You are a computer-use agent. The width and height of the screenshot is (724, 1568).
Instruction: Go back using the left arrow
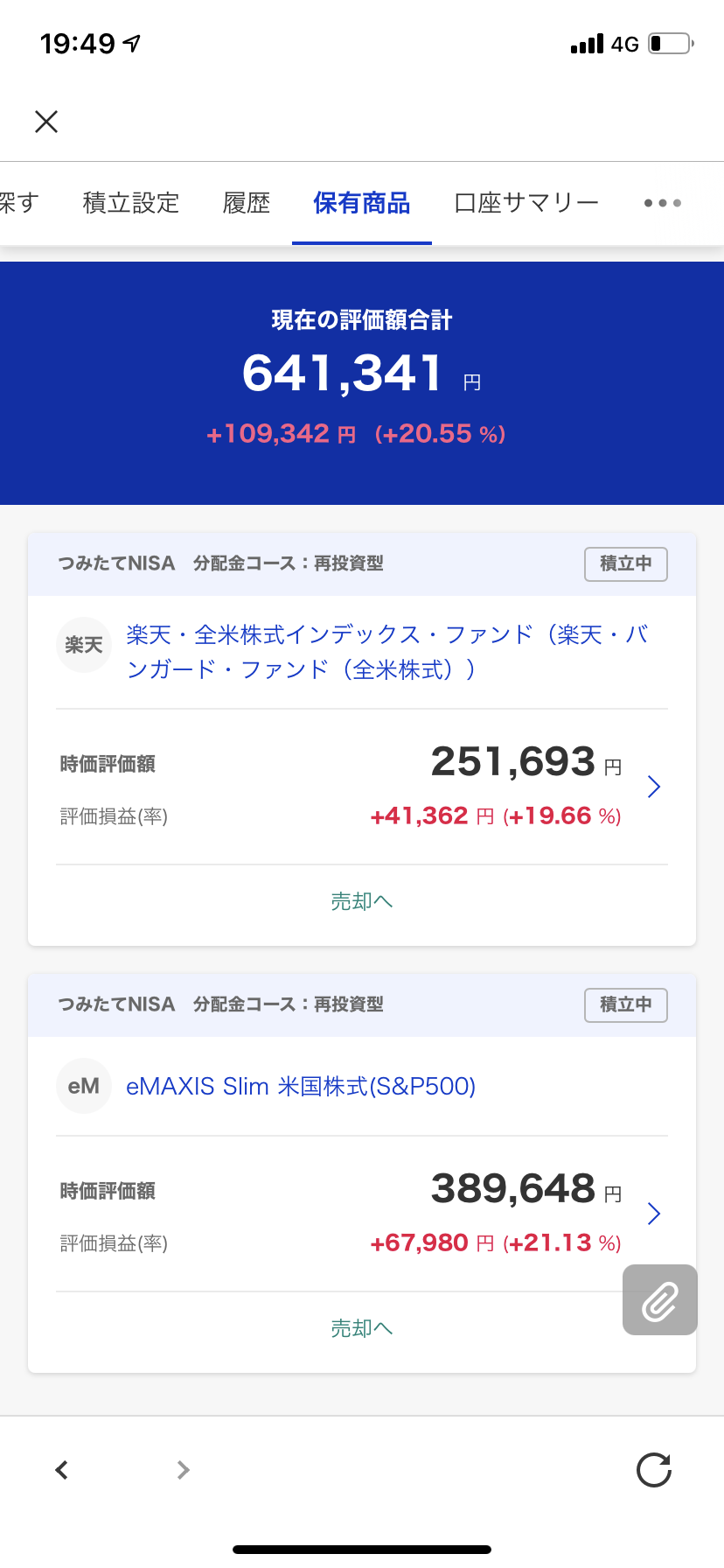(x=61, y=1470)
